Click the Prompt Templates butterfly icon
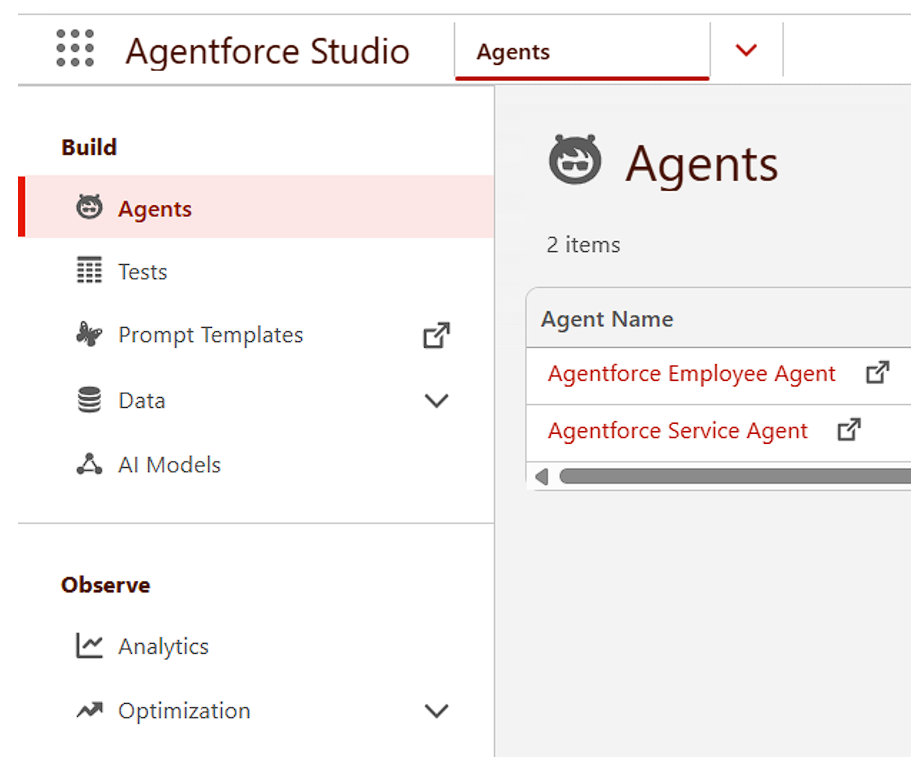Image resolution: width=917 pixels, height=762 pixels. coord(89,334)
